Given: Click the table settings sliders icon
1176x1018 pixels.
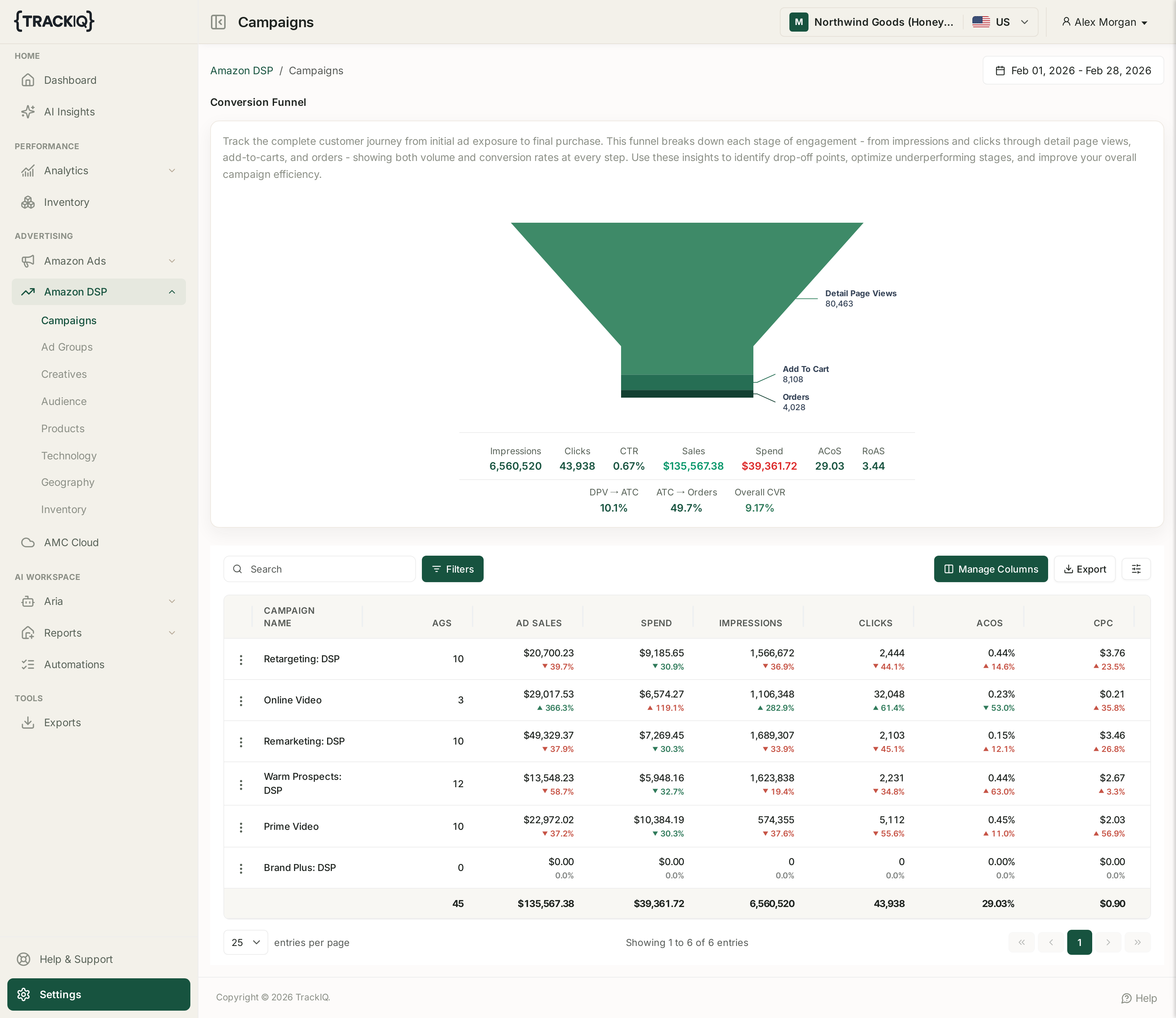Looking at the screenshot, I should pyautogui.click(x=1136, y=569).
